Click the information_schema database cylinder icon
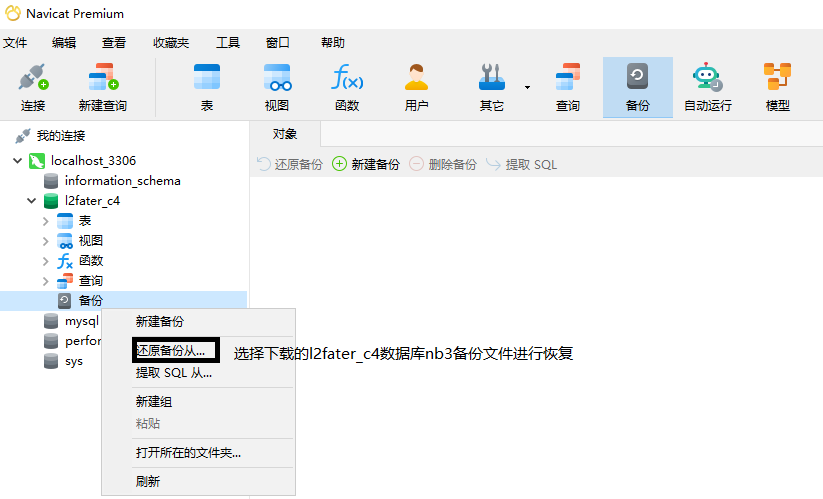The image size is (823, 499). coord(51,181)
